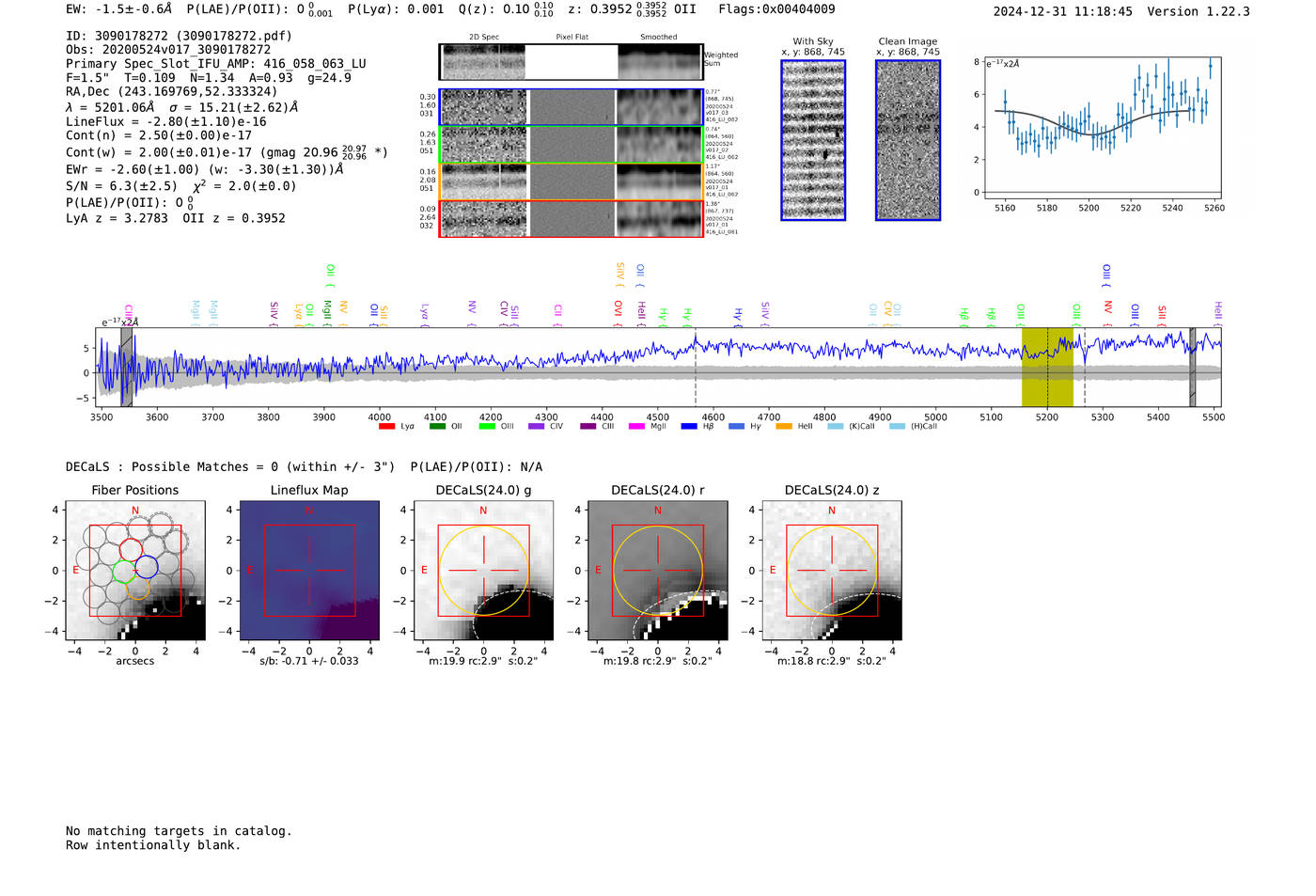The height and width of the screenshot is (896, 1316).
Task: Click the Flags:0x00404009 text
Action: (x=776, y=9)
